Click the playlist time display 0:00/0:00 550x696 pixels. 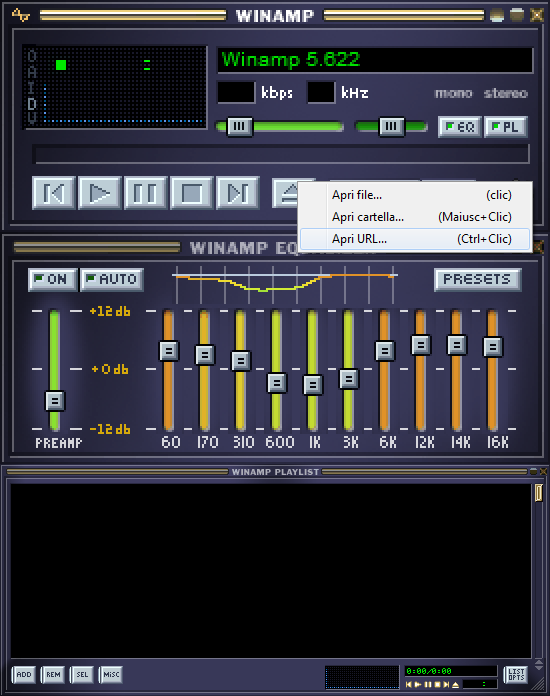click(450, 671)
